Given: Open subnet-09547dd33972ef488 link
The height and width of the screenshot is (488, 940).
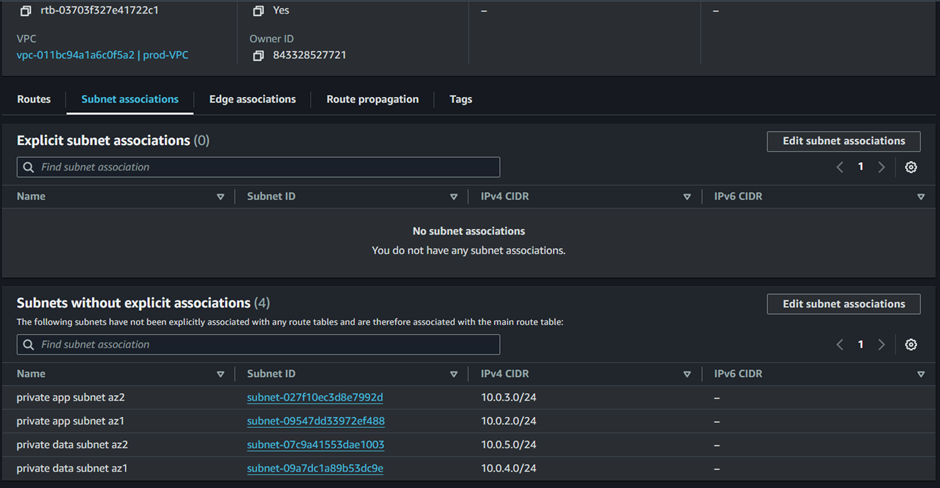Looking at the screenshot, I should click(315, 421).
